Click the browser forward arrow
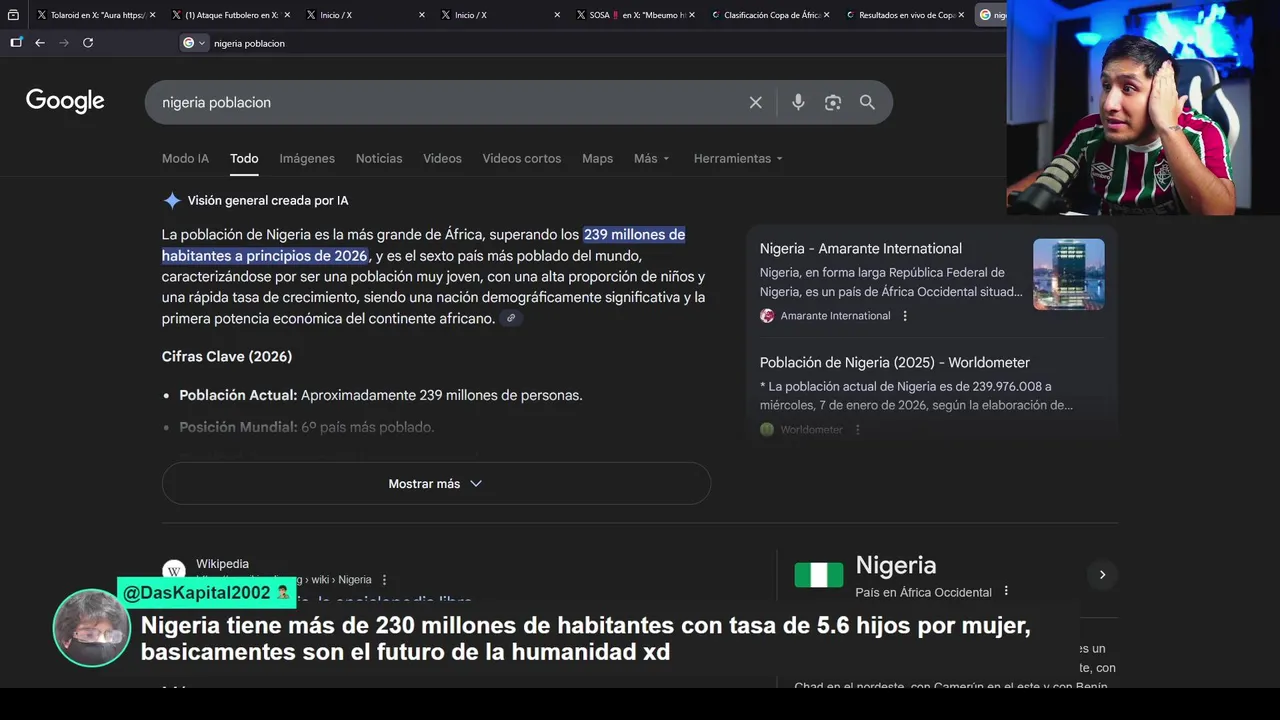 (x=64, y=43)
